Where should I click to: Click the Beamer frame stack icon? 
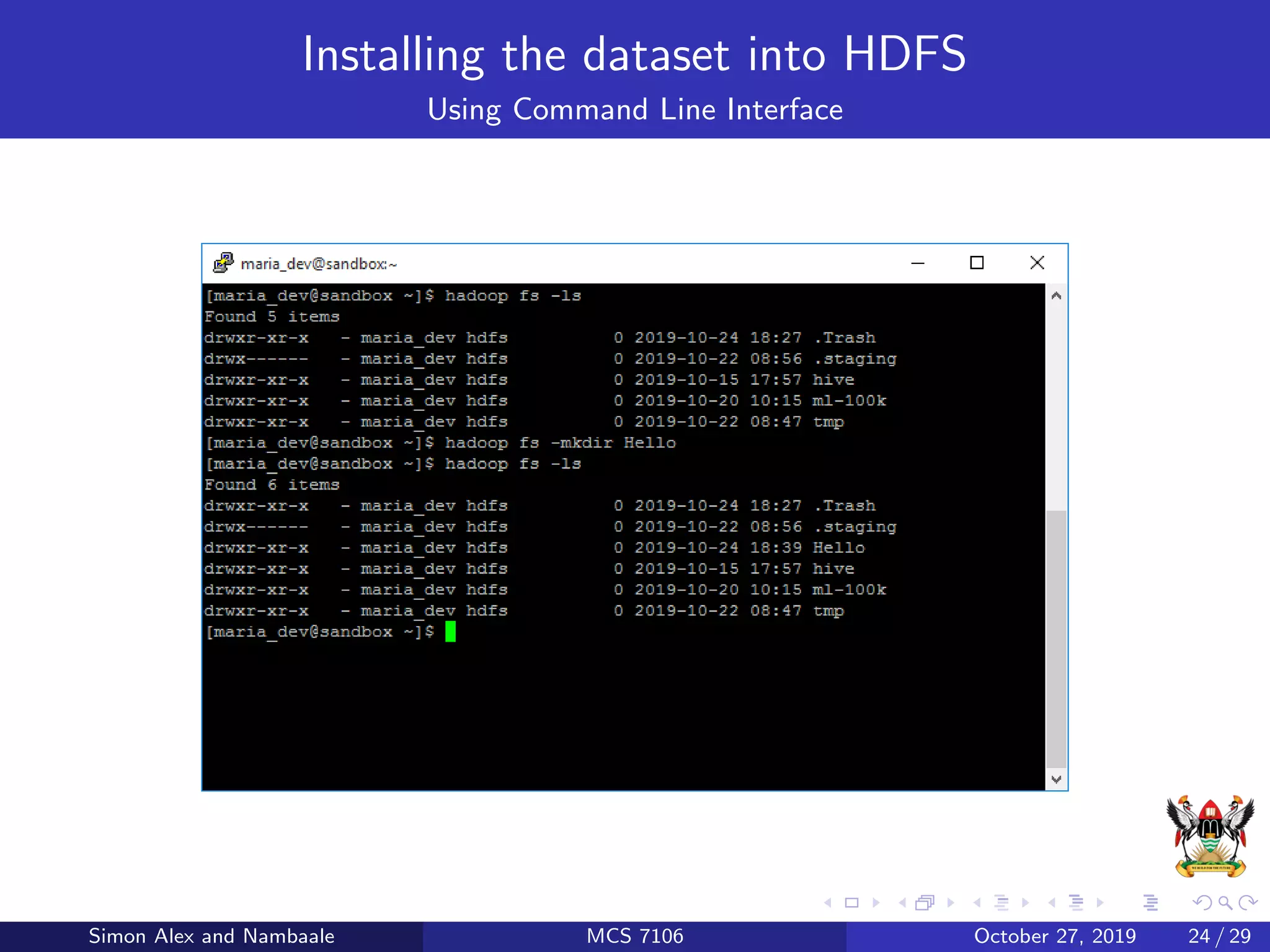point(925,903)
